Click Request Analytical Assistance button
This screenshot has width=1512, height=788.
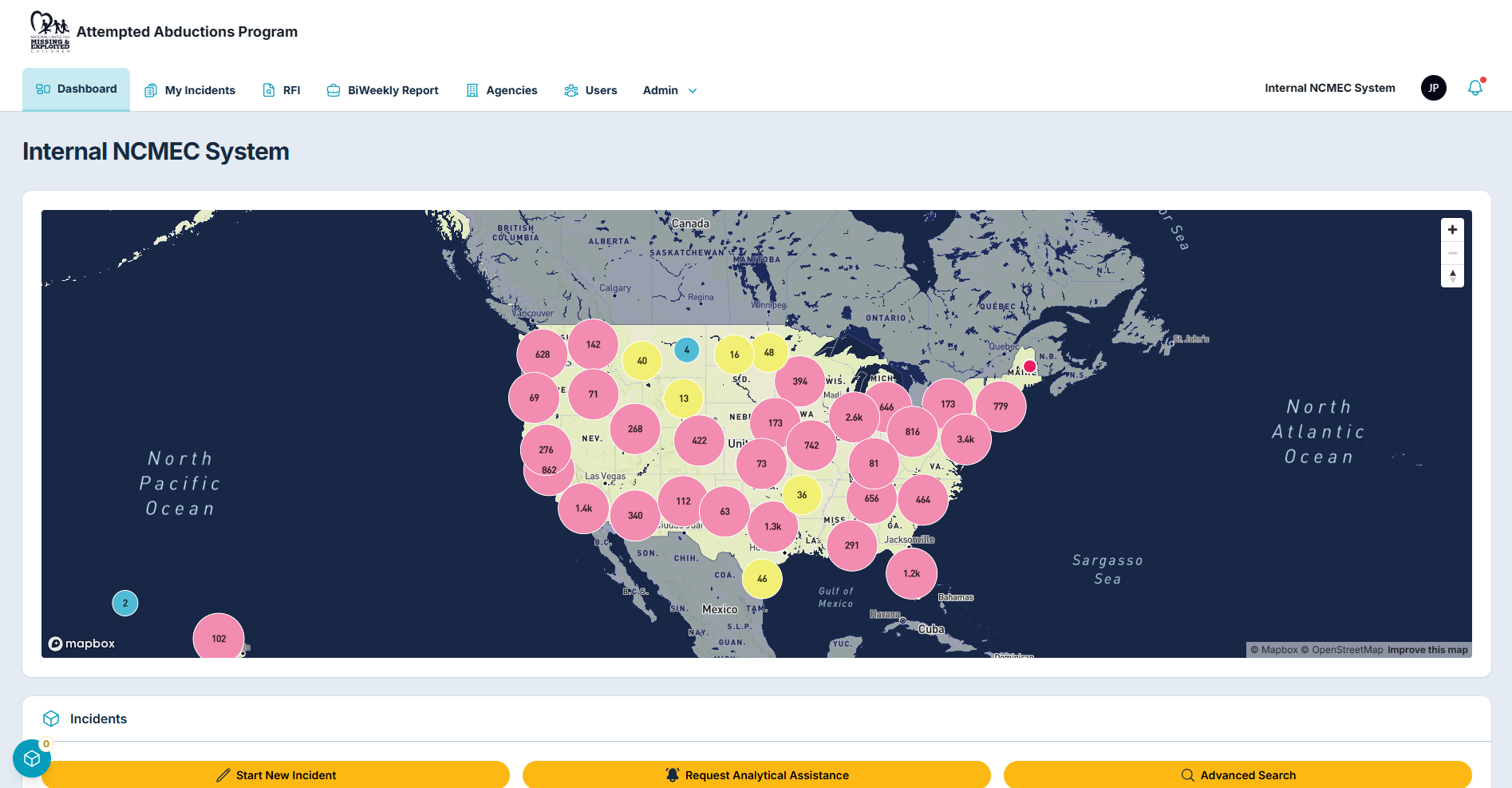[x=756, y=774]
